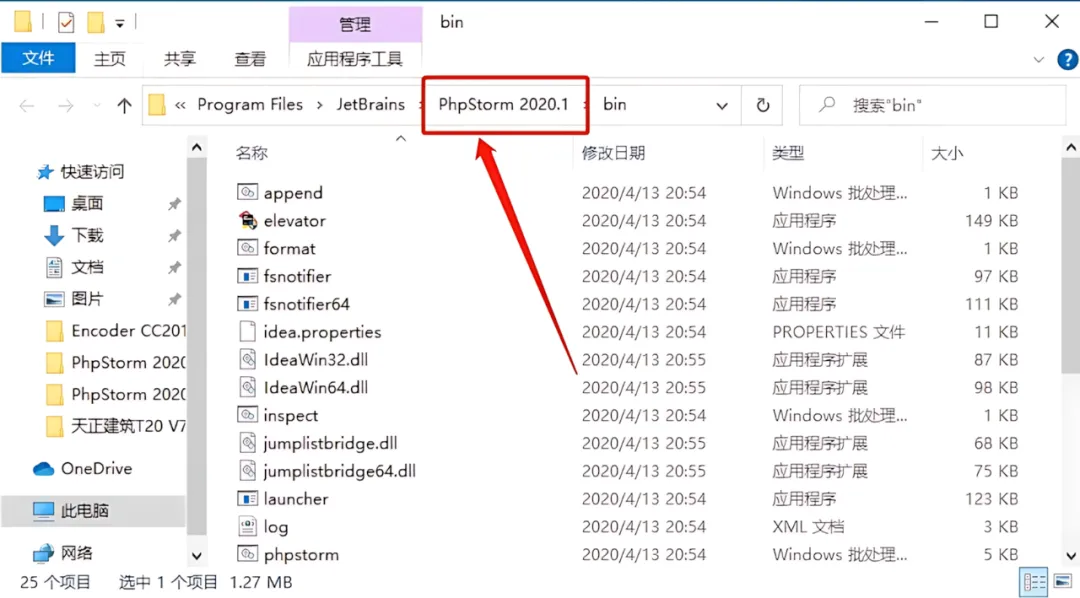Click the inspect batch file icon
Viewport: 1080px width, 598px height.
pos(247,415)
